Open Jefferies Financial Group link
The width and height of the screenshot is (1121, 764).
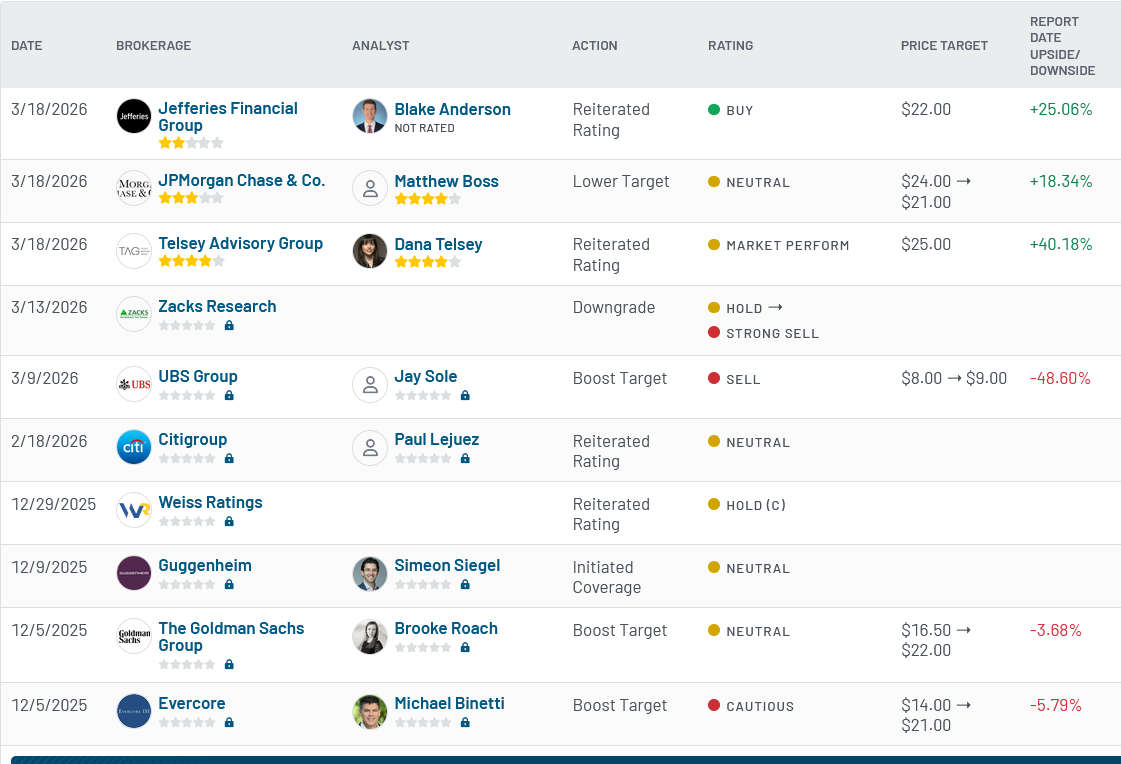[x=228, y=116]
